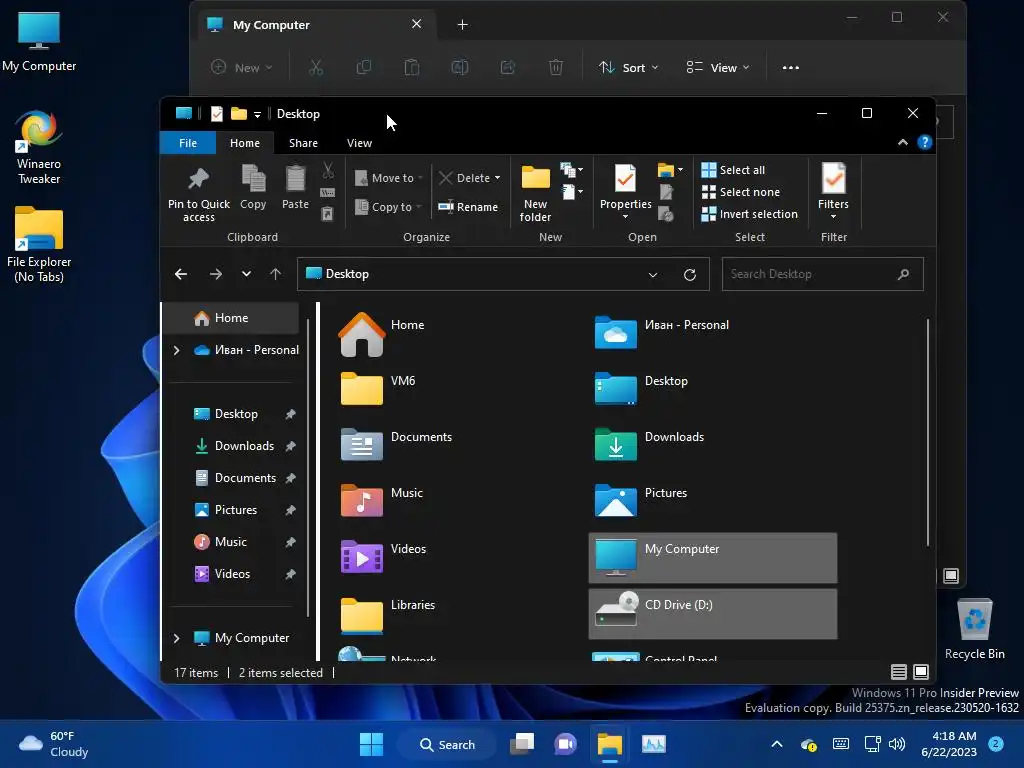Switch to details view in status bar
This screenshot has width=1024, height=768.
[899, 672]
